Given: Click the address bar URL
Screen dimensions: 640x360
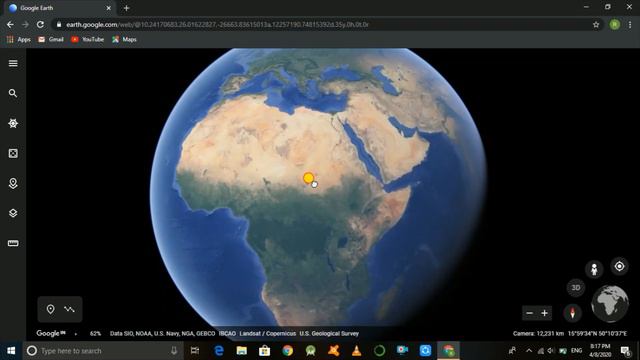Looking at the screenshot, I should point(217,24).
